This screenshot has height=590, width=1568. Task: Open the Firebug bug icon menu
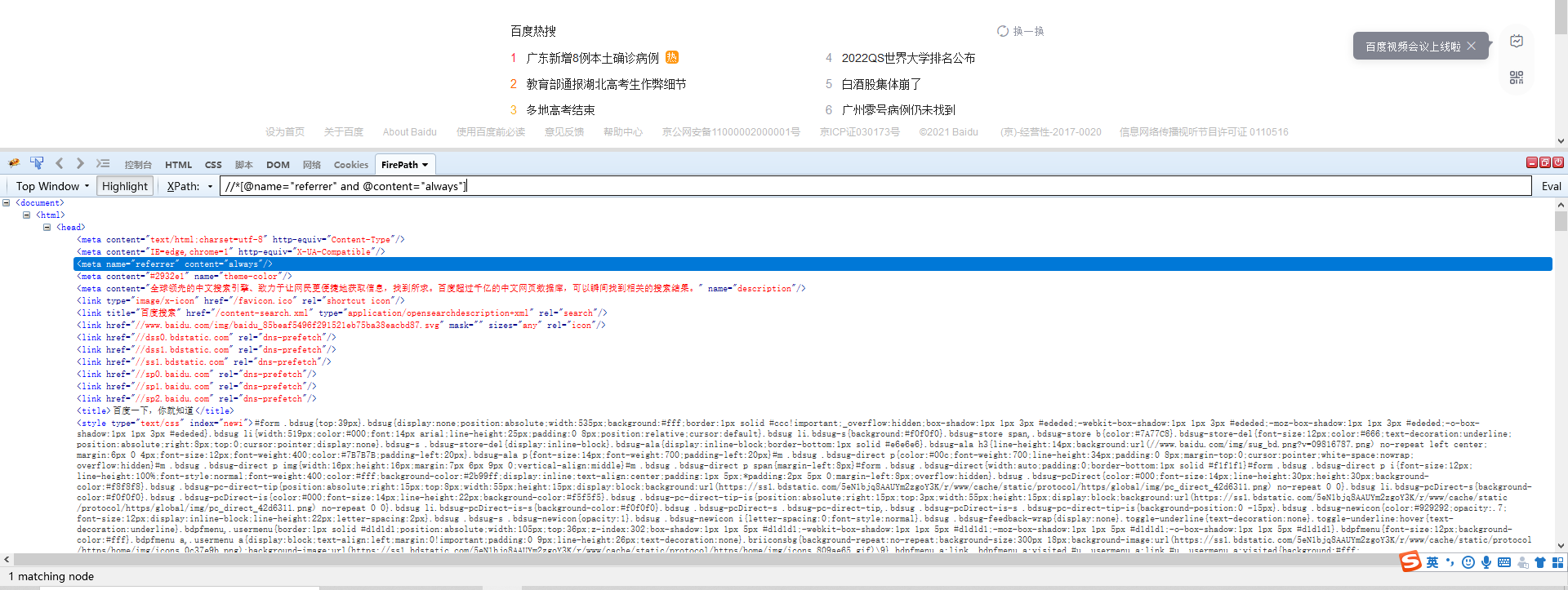[x=14, y=163]
